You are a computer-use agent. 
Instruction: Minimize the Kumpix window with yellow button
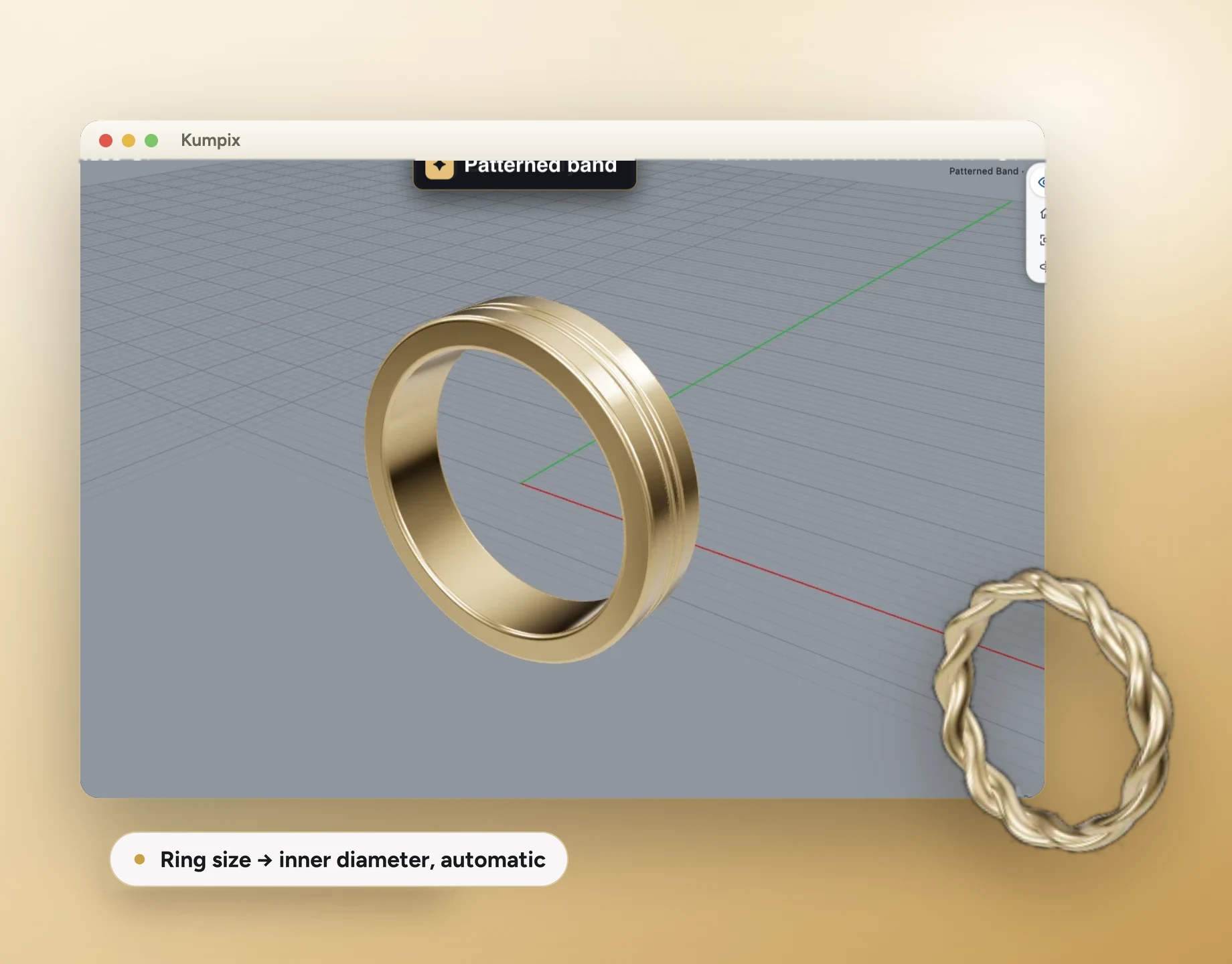(x=129, y=141)
